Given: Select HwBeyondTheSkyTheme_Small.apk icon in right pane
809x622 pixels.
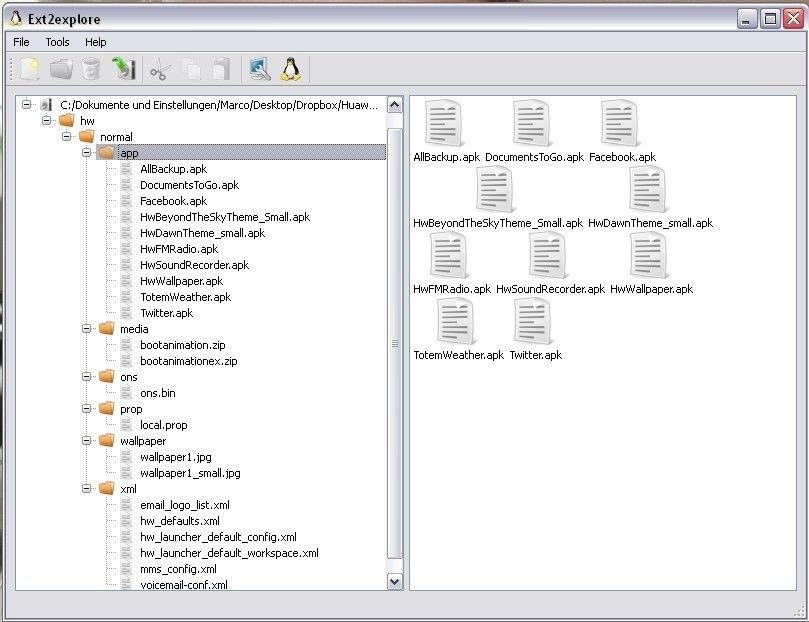Looking at the screenshot, I should click(496, 190).
